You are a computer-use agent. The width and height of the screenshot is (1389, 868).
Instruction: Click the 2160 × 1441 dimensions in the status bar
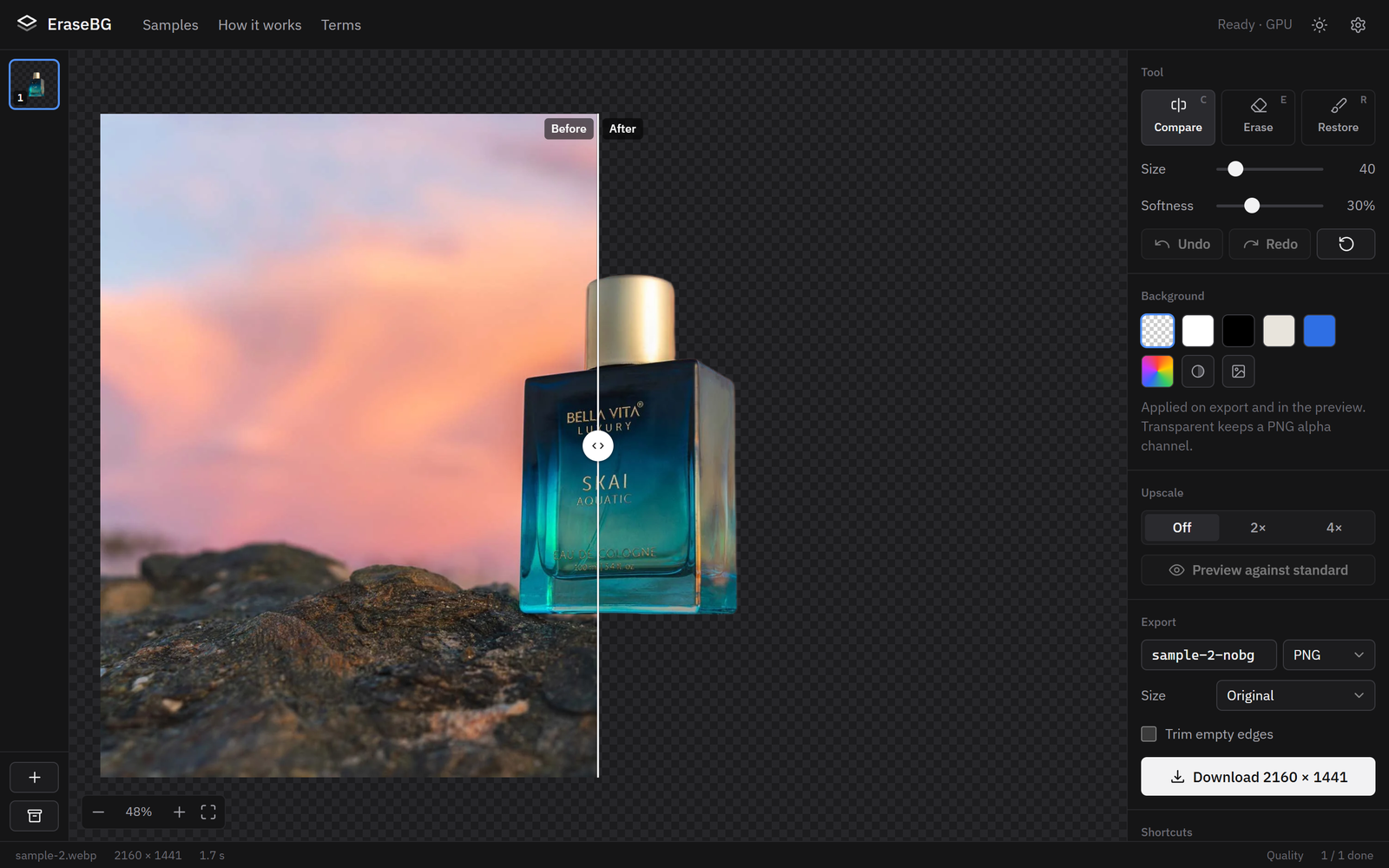click(148, 856)
